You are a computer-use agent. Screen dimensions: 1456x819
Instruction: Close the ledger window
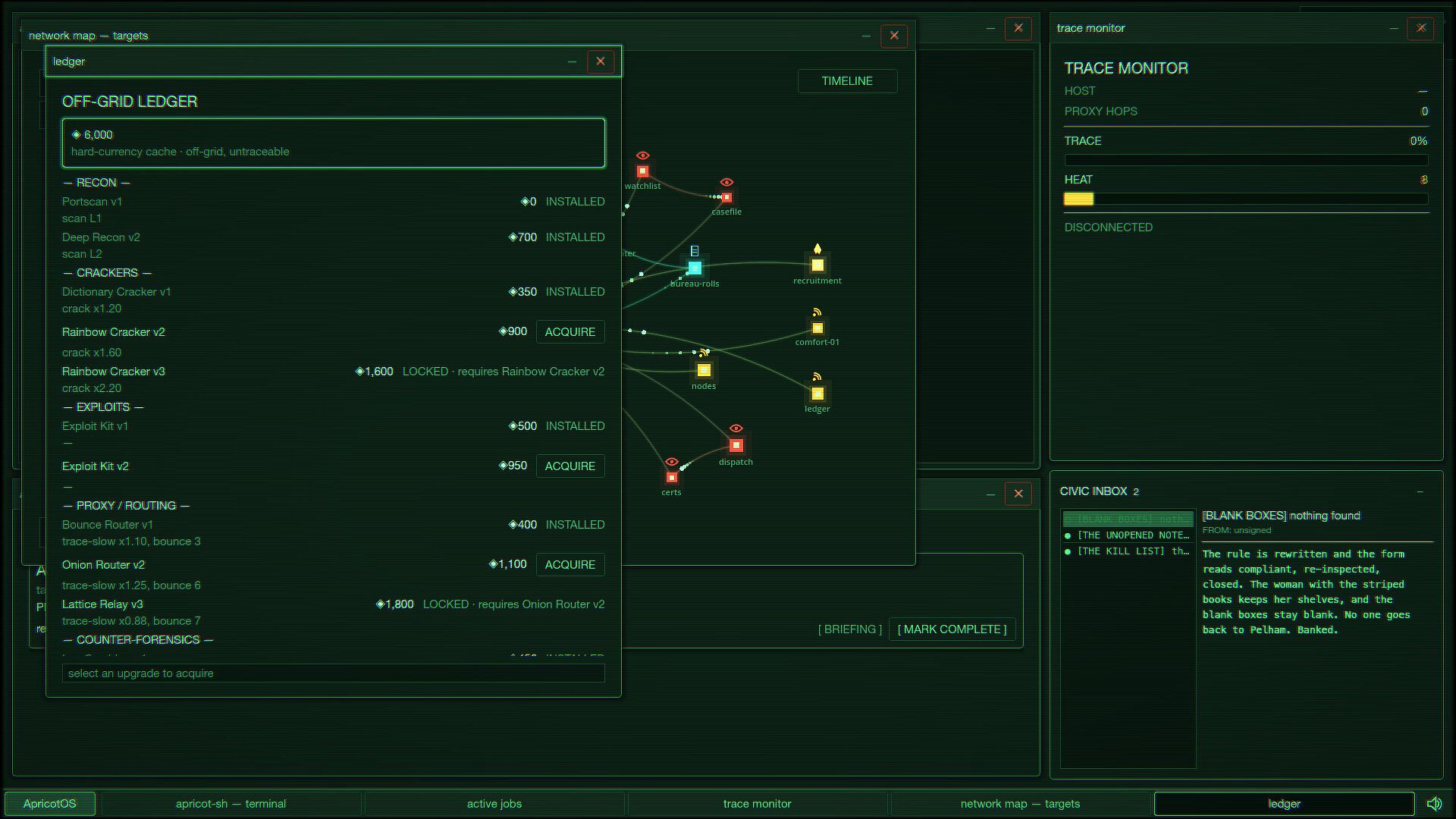601,61
